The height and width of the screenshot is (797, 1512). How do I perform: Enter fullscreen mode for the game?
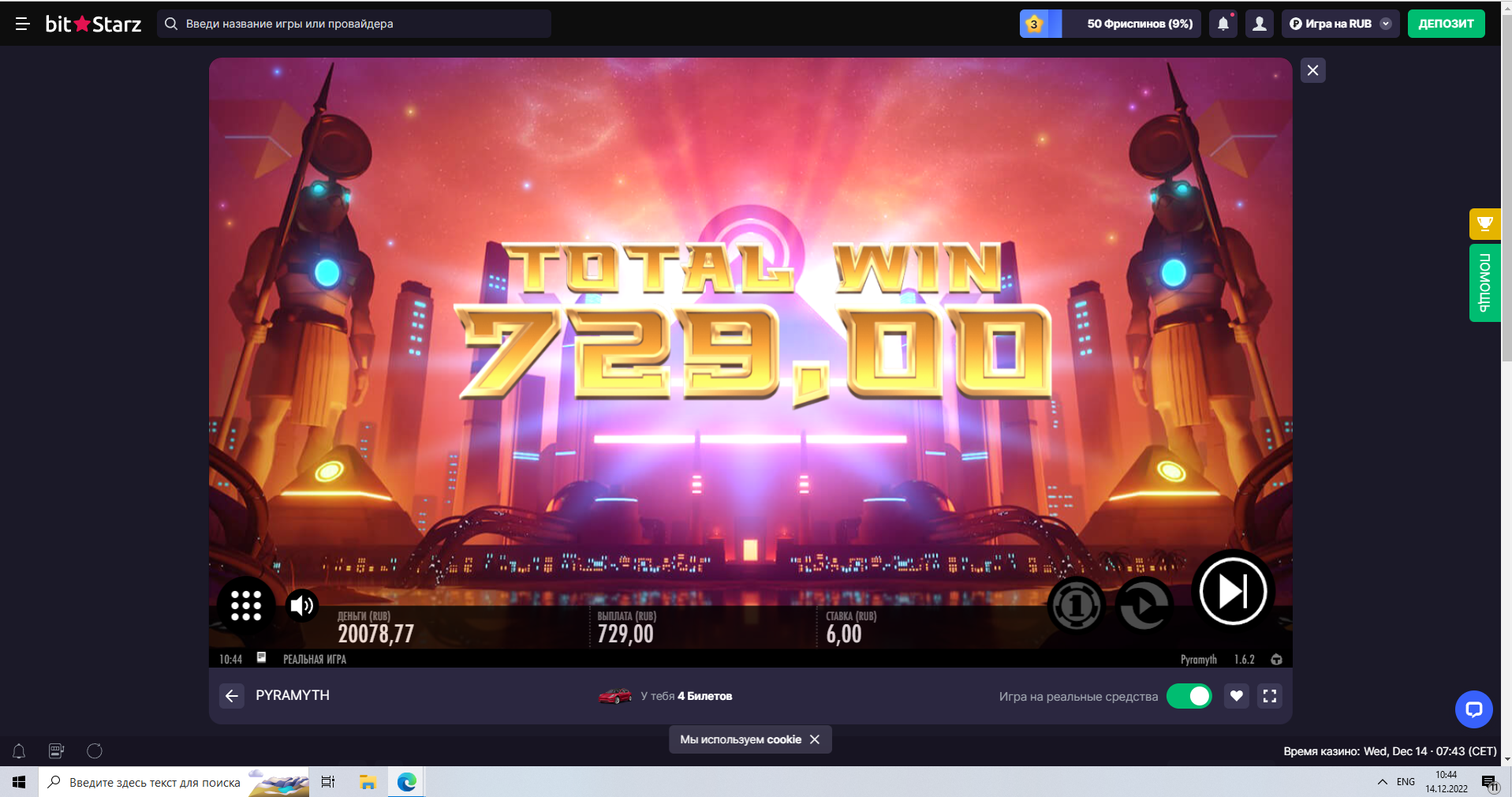[x=1270, y=696]
